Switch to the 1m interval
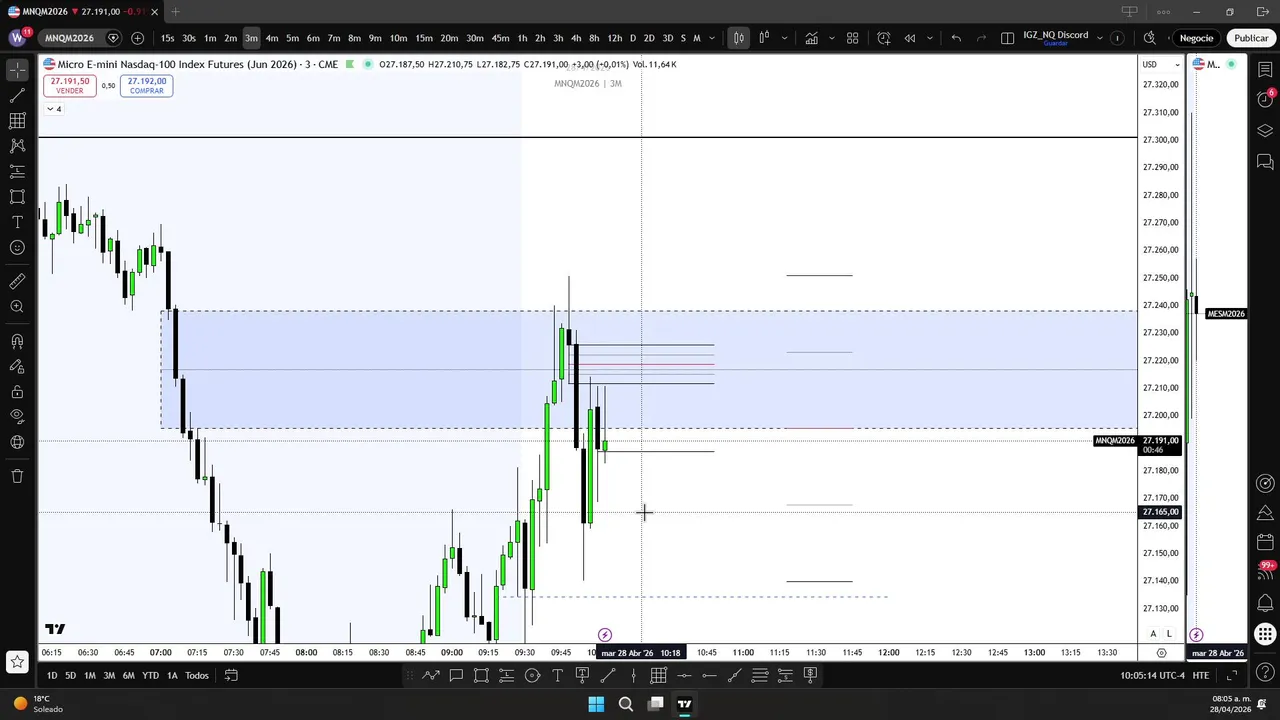Image resolution: width=1280 pixels, height=720 pixels. (210, 38)
